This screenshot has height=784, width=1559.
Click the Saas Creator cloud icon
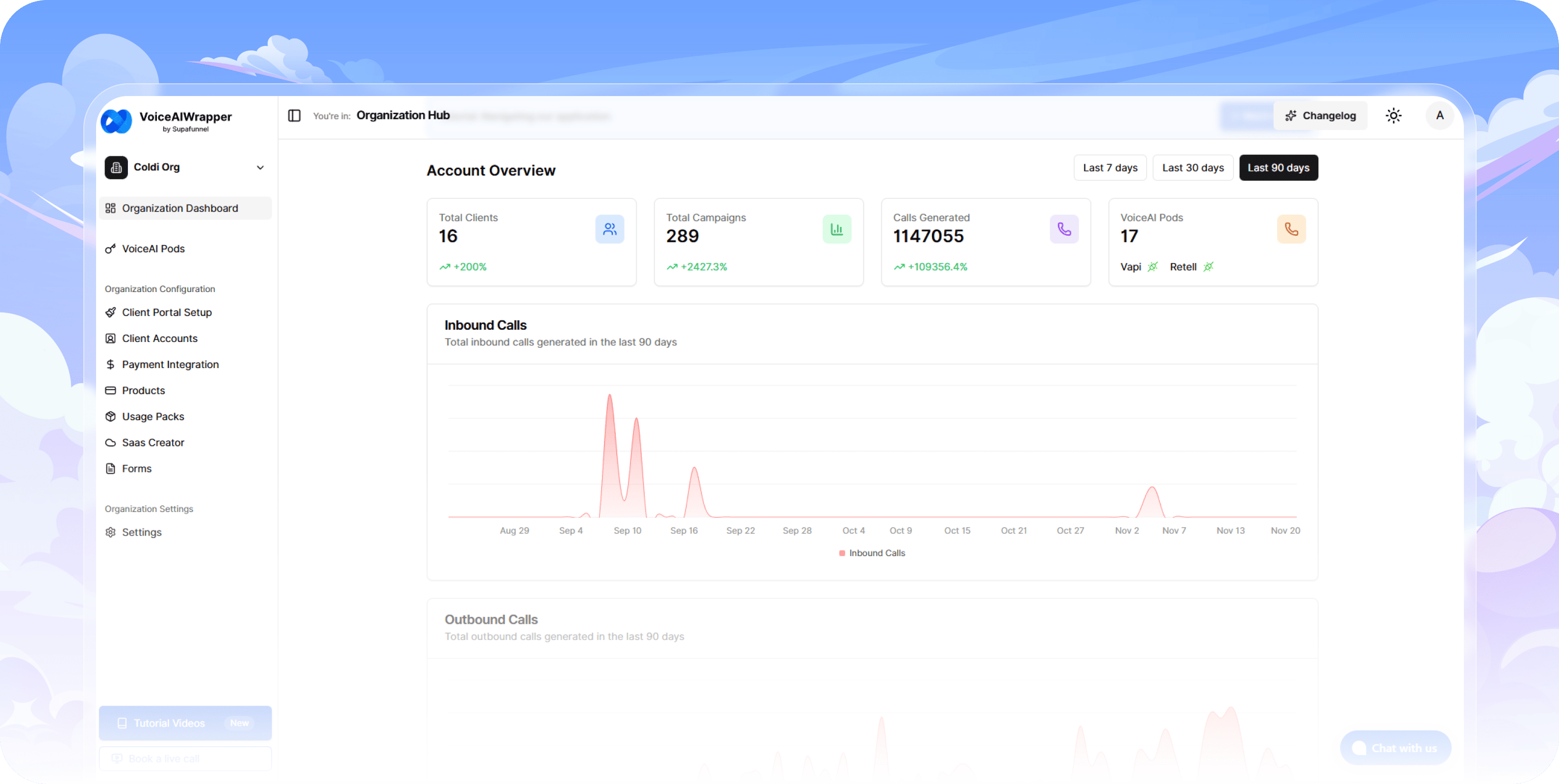[x=110, y=442]
